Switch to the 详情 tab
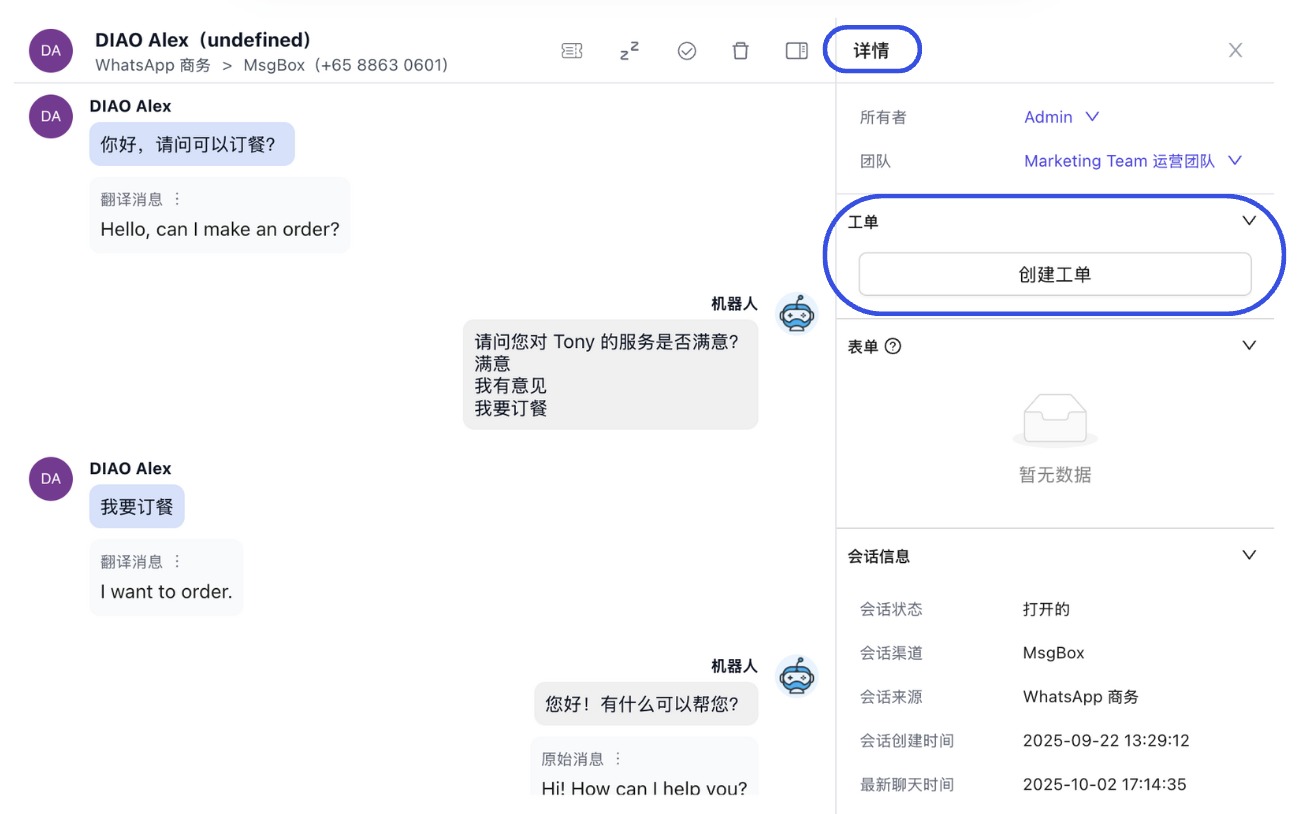1310x814 pixels. tap(872, 49)
